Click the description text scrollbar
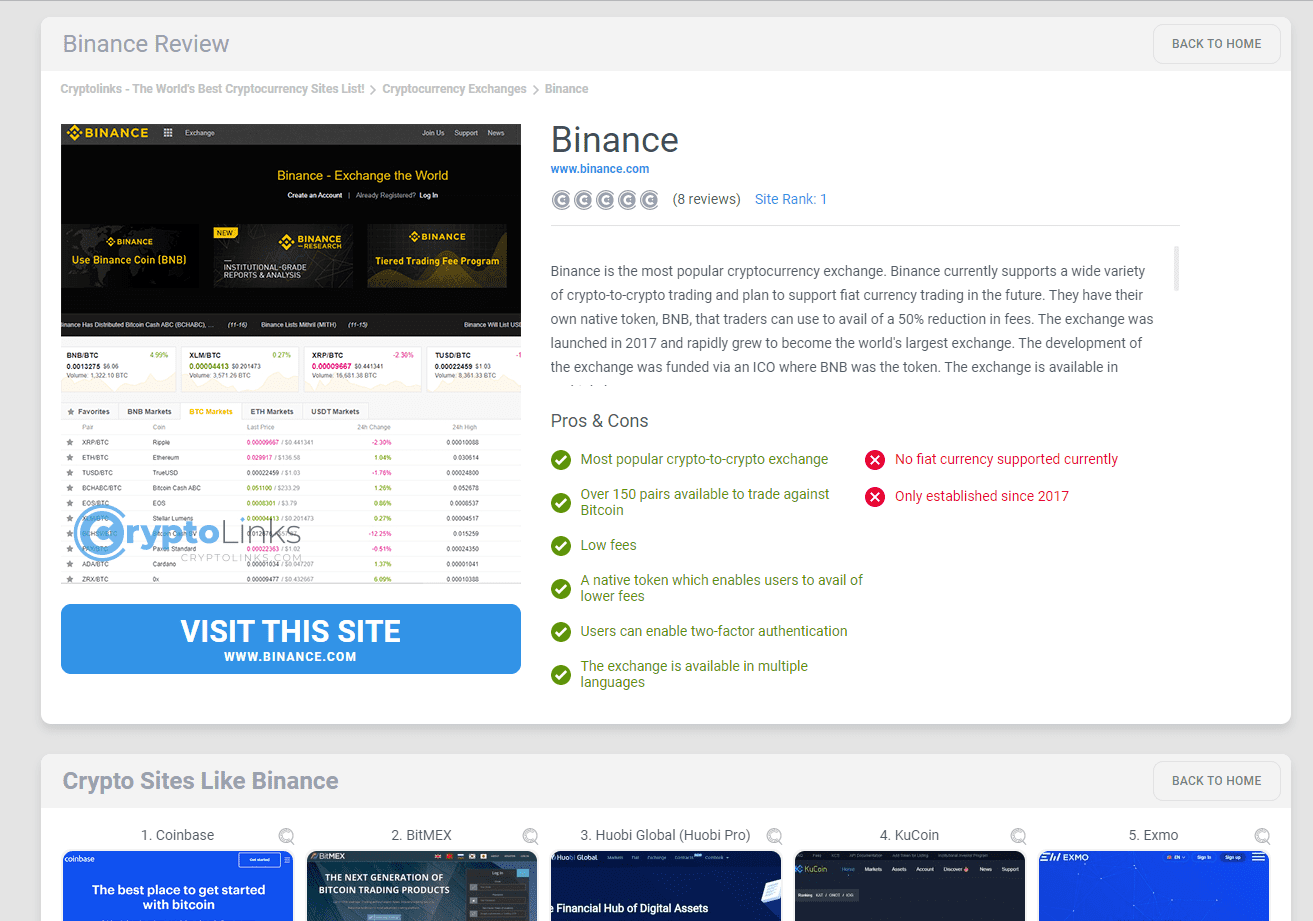 coord(1176,268)
